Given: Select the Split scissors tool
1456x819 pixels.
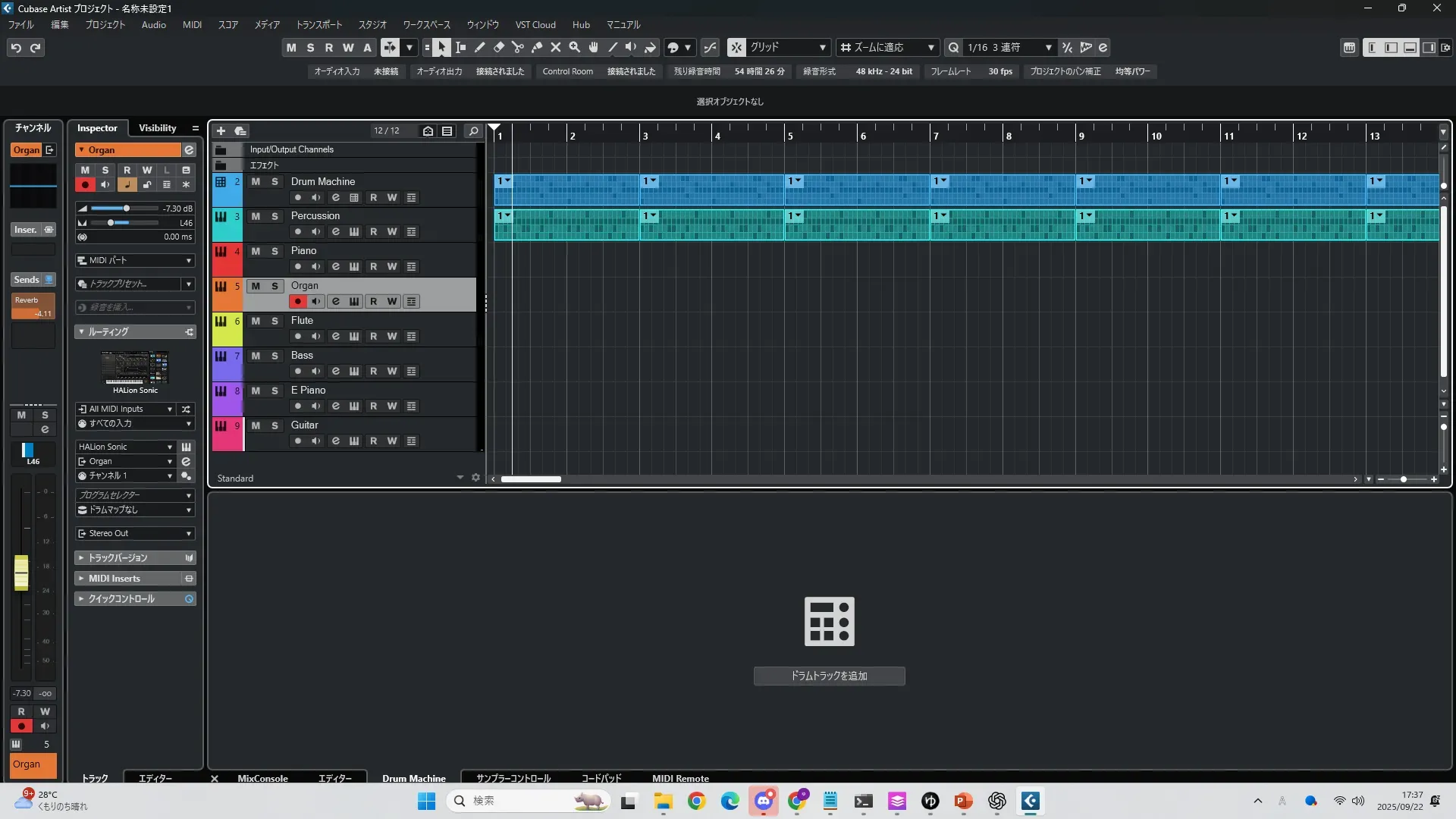Looking at the screenshot, I should pyautogui.click(x=518, y=47).
